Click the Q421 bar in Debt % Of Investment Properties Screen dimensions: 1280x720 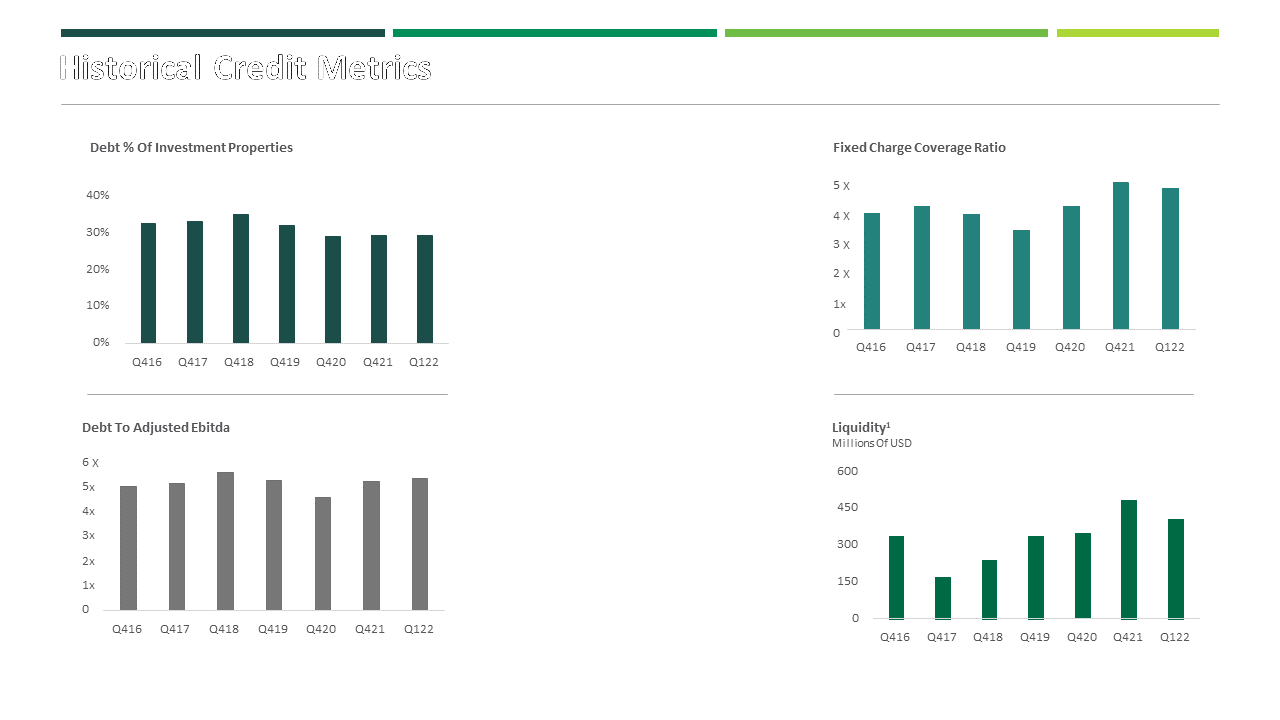click(x=379, y=289)
